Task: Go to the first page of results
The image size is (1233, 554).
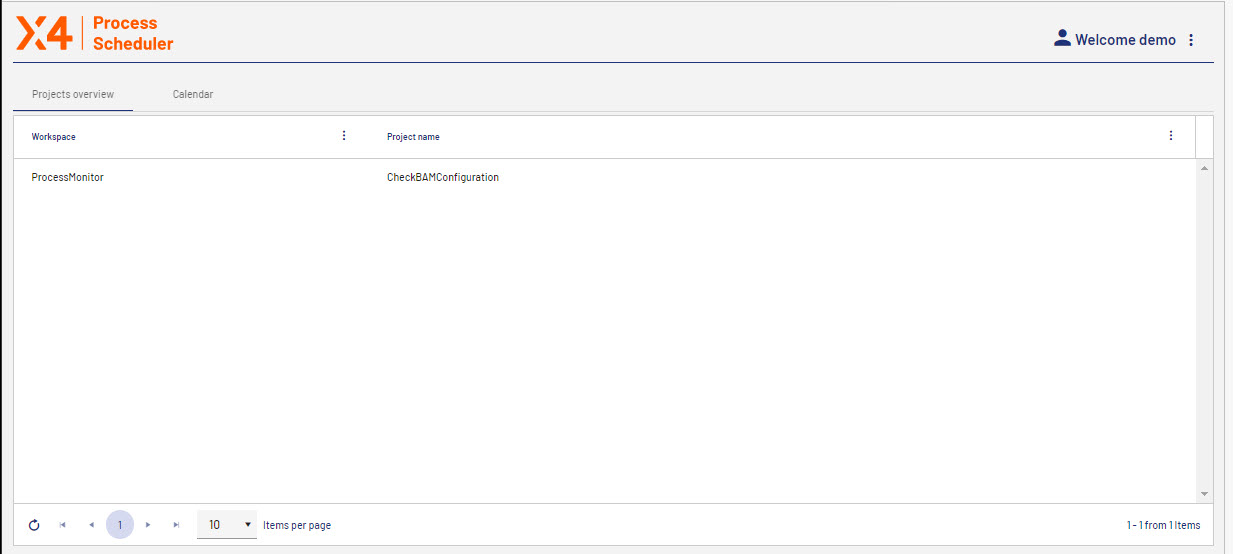Action: tap(63, 525)
